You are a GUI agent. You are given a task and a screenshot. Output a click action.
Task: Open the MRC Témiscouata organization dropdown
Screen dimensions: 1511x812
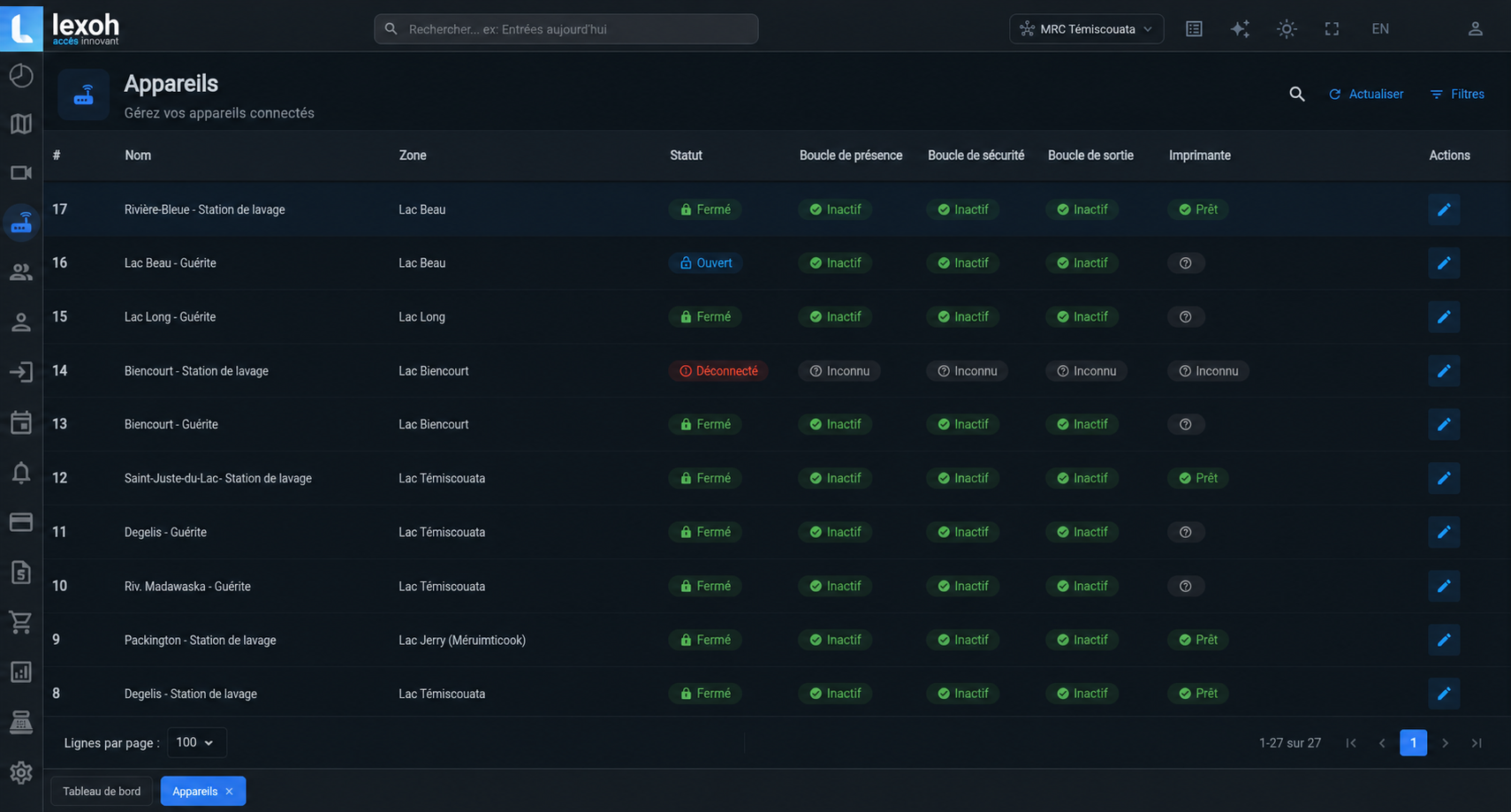[x=1086, y=29]
